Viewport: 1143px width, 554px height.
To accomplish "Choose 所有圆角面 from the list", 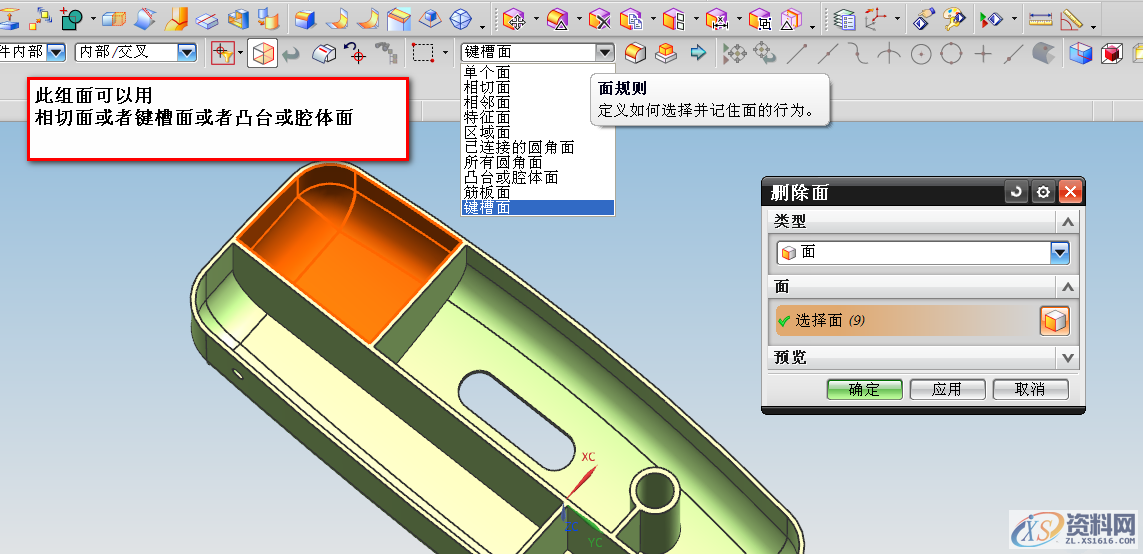I will (538, 163).
